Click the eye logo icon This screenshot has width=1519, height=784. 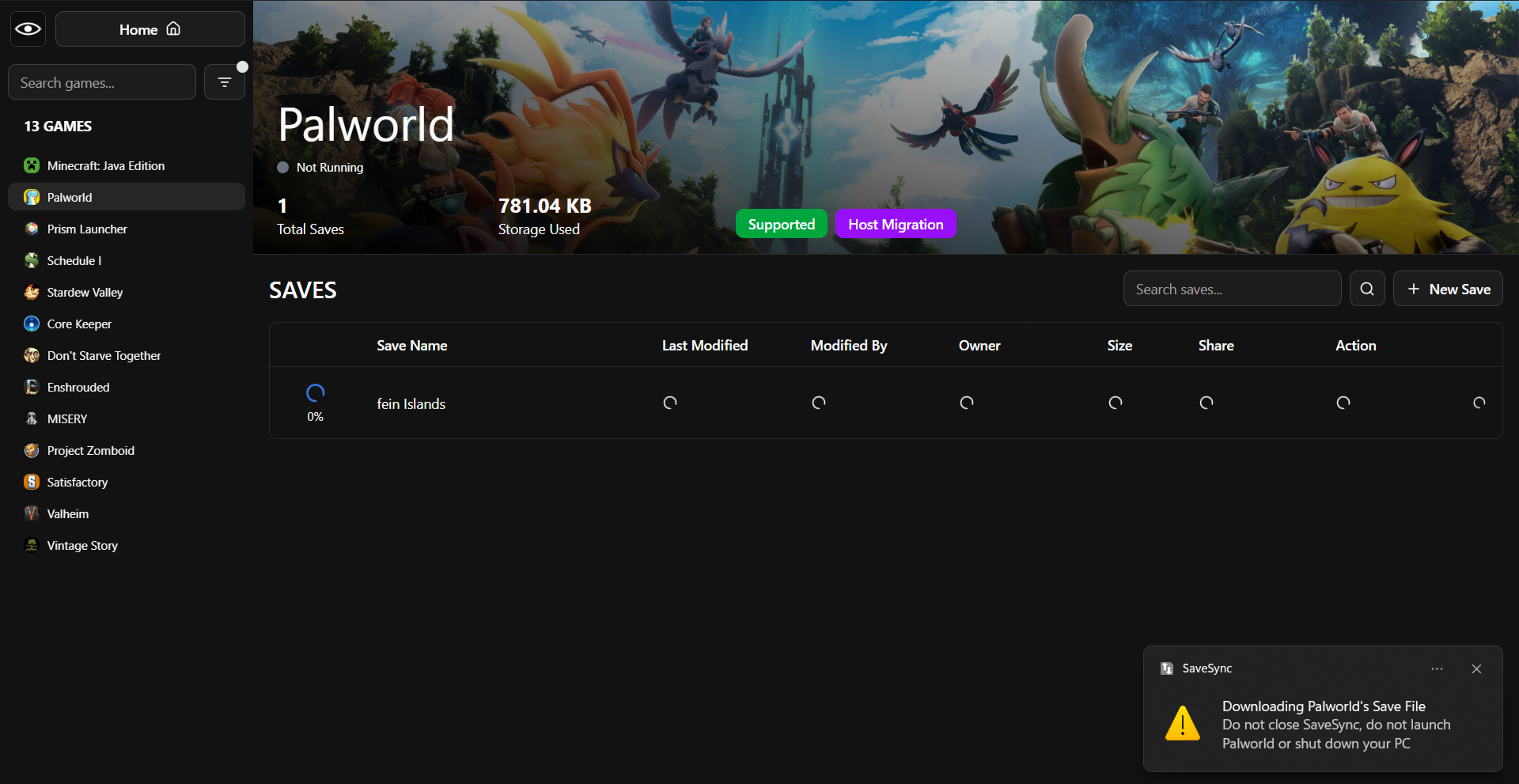point(28,29)
